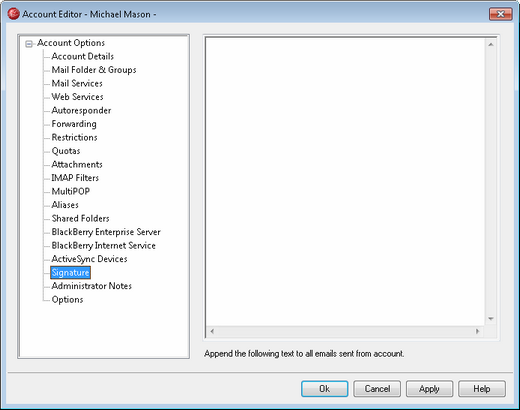Click the vertical scrollbar down arrow

point(491,319)
